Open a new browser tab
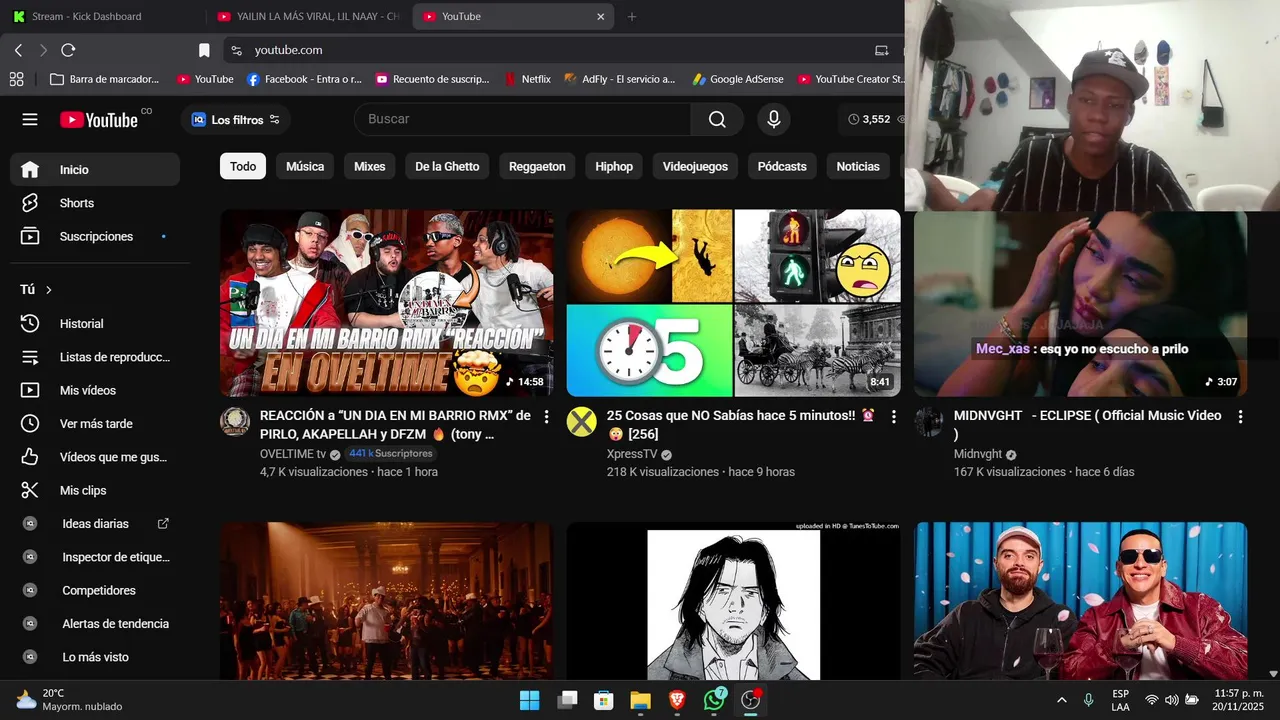This screenshot has width=1280, height=720. [631, 16]
